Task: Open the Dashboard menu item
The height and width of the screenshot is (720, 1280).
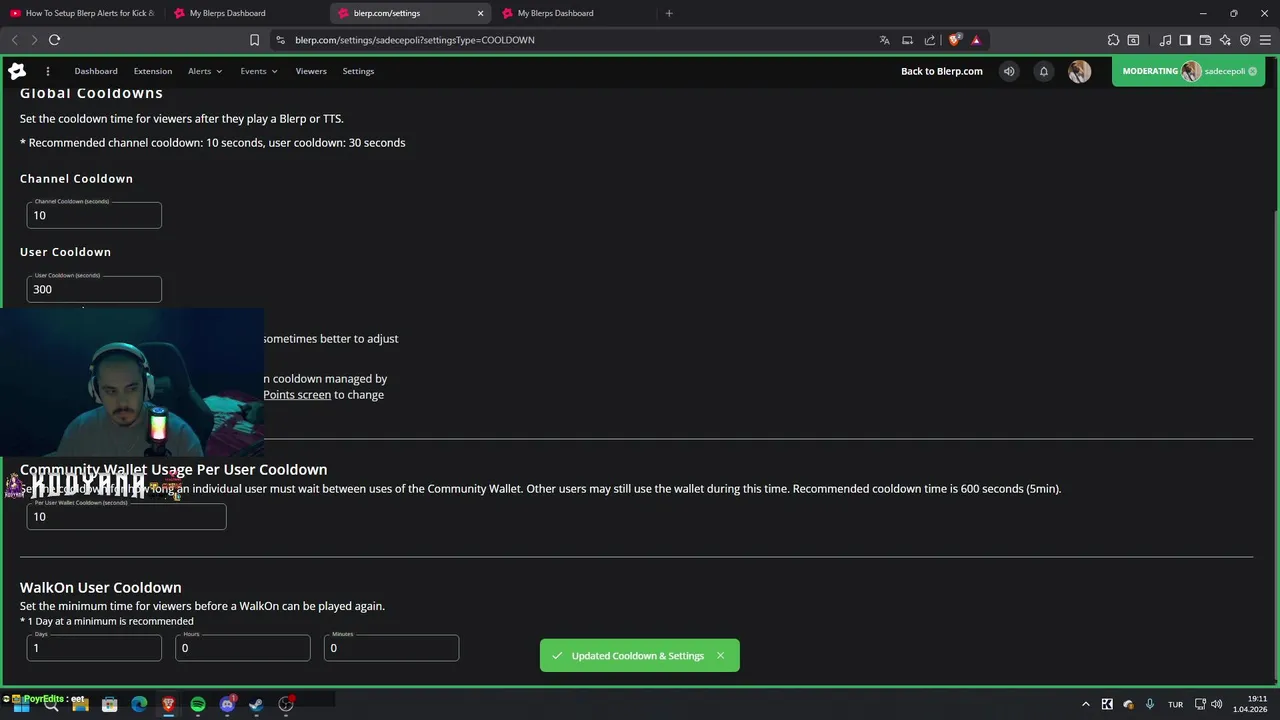Action: (96, 71)
